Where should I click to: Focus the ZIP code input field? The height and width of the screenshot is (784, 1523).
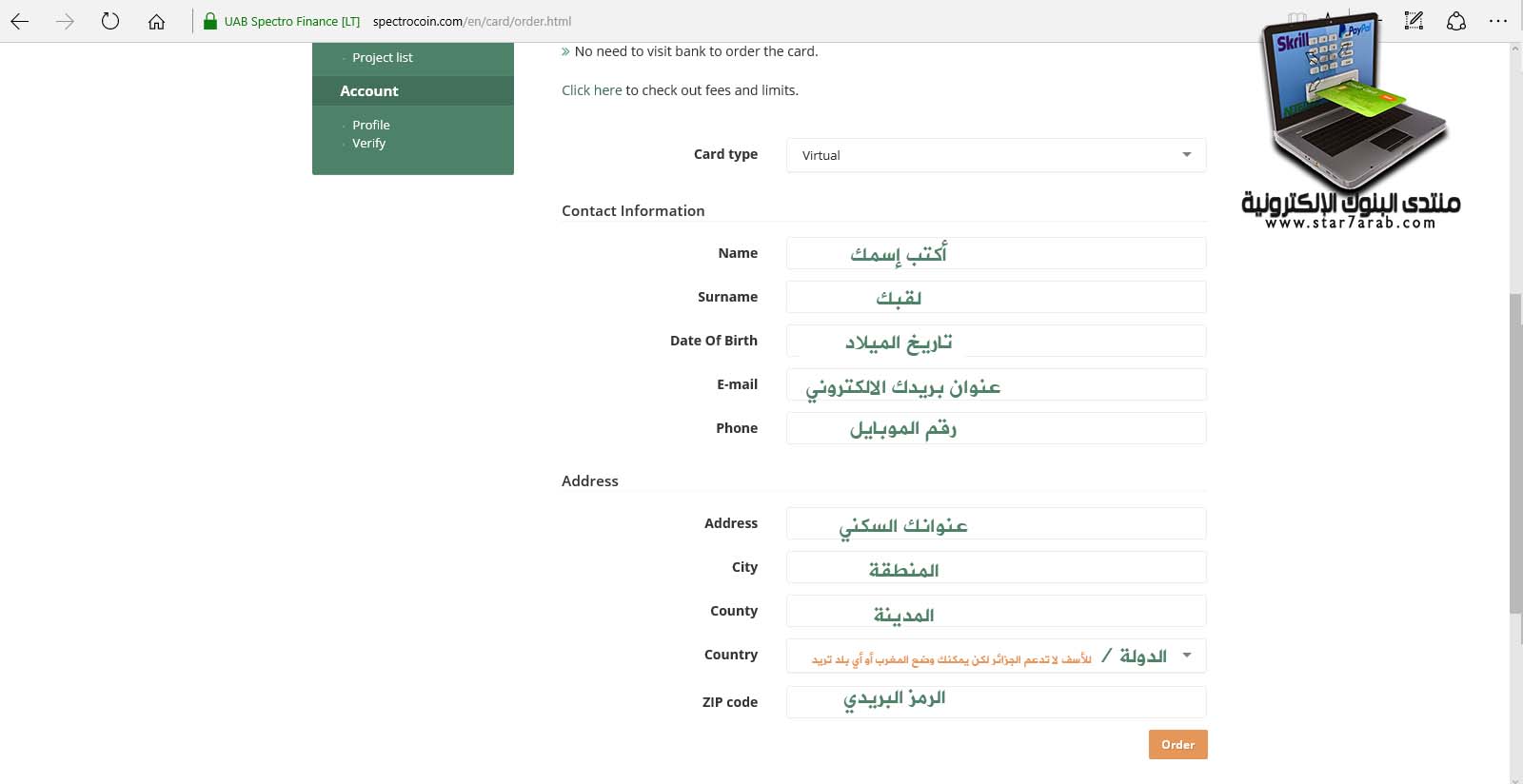pos(996,702)
